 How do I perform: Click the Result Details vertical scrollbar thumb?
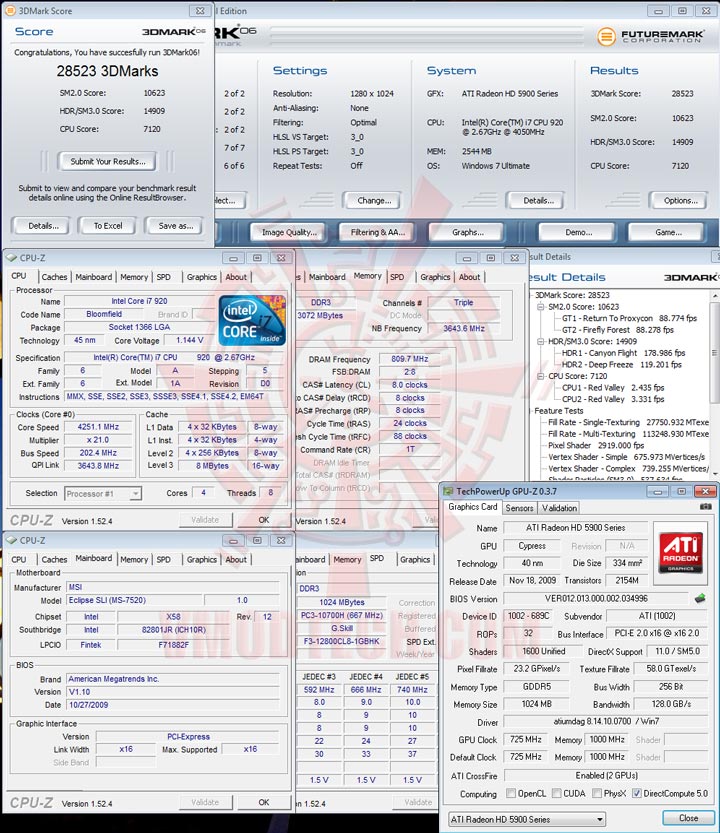(x=715, y=353)
